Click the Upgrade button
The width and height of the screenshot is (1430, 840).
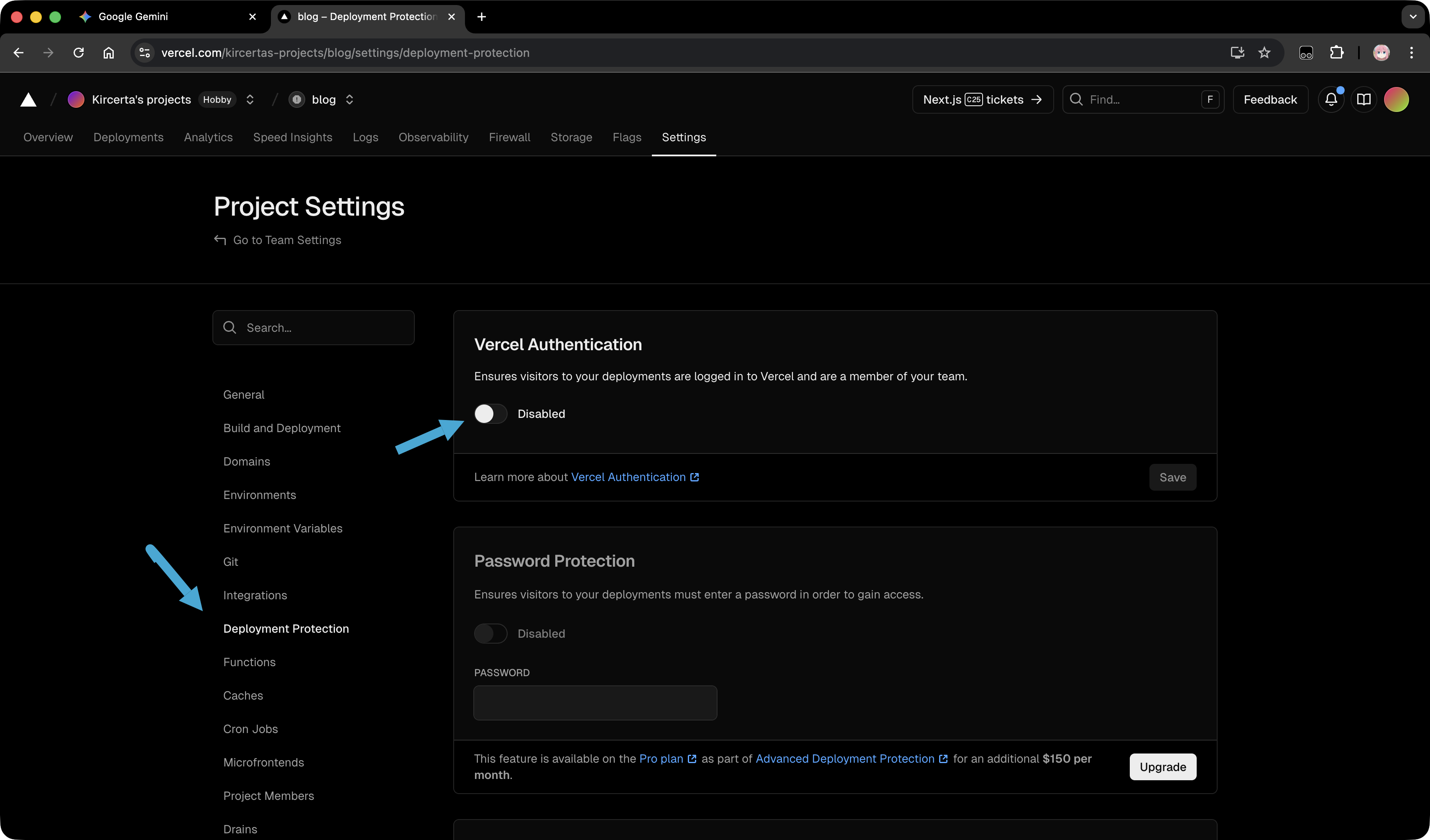click(x=1162, y=767)
